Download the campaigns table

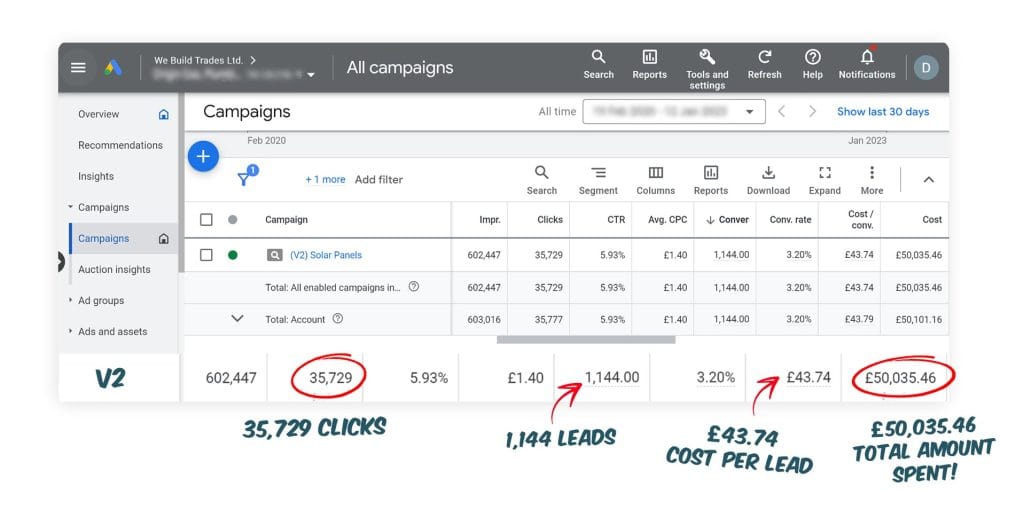(768, 173)
